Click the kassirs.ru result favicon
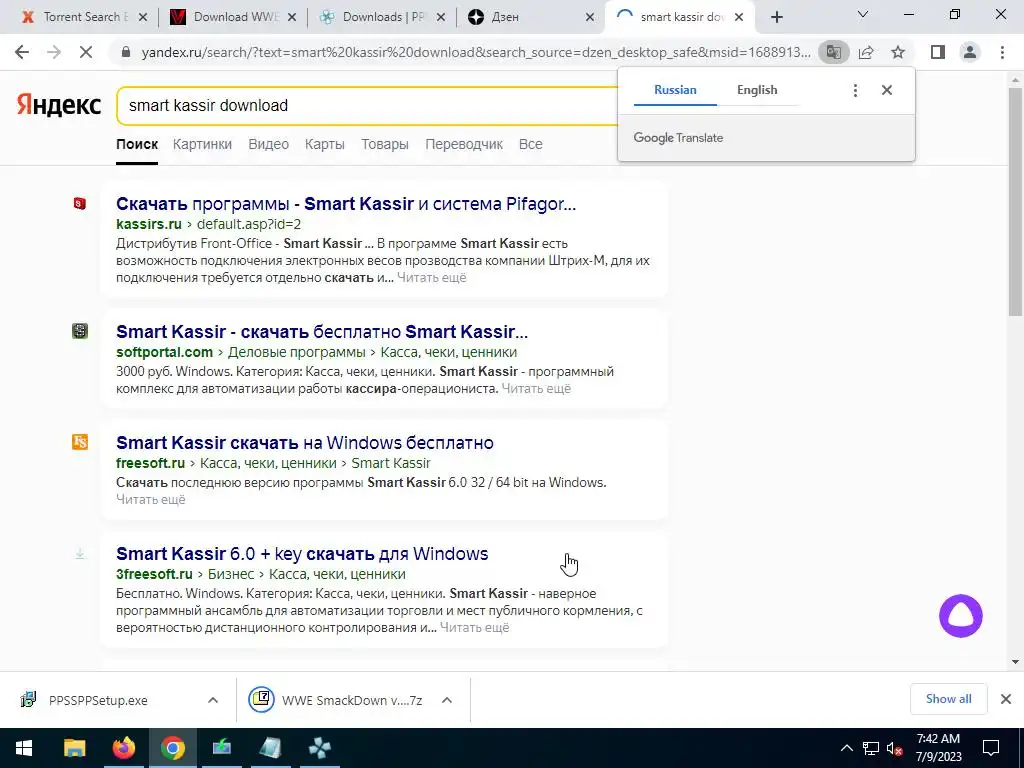 [80, 204]
